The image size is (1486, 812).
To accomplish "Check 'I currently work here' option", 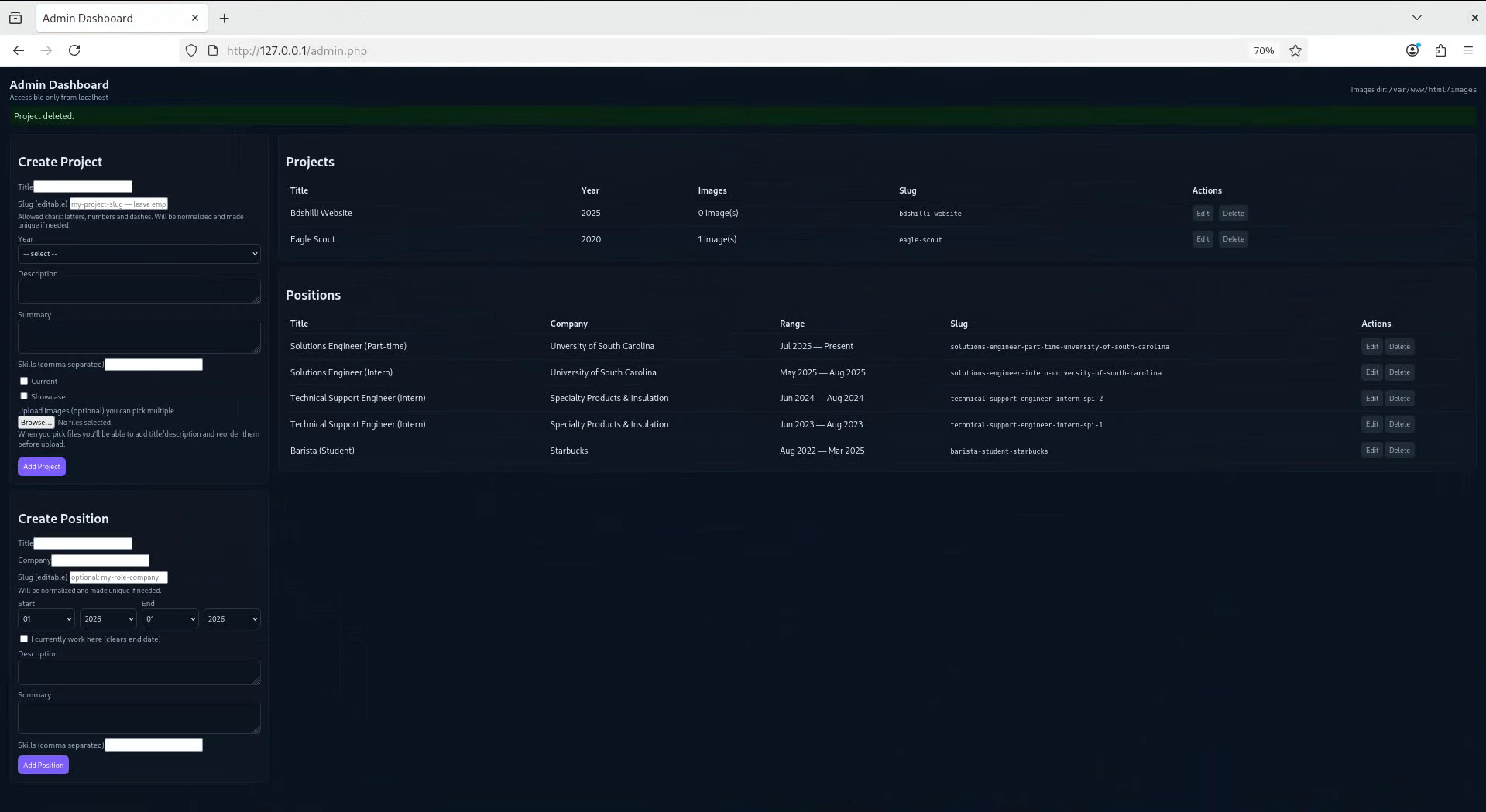I will (23, 639).
